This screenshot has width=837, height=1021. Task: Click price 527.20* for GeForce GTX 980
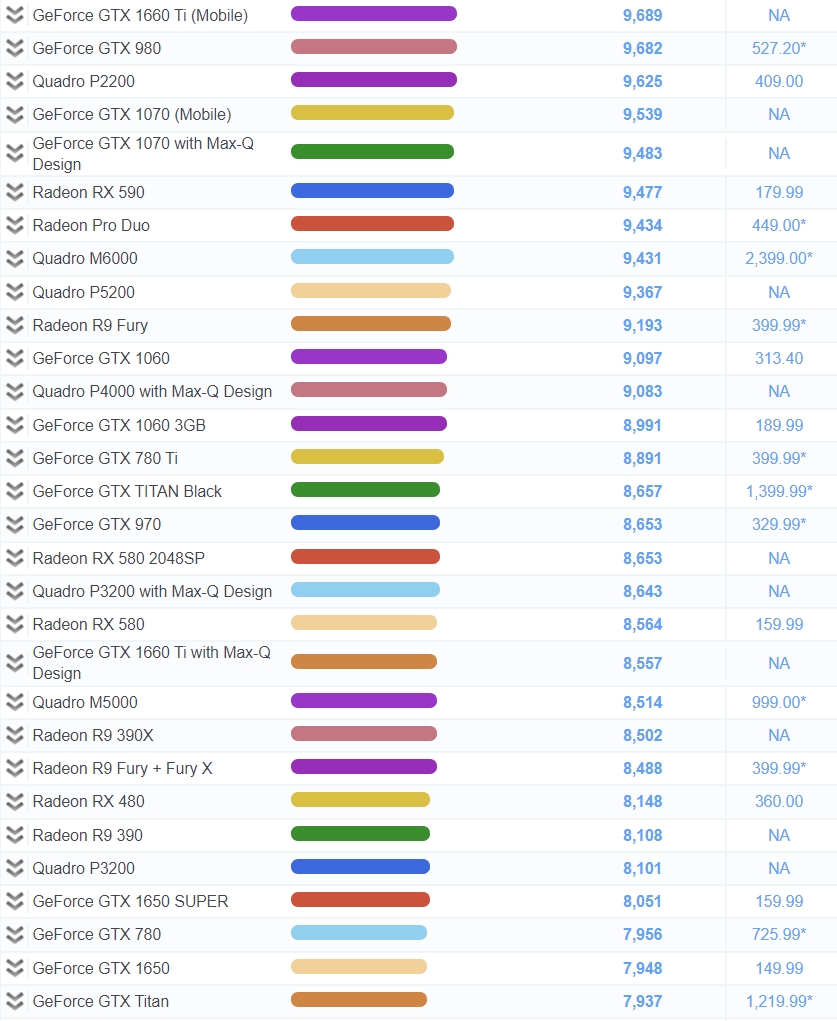(779, 48)
